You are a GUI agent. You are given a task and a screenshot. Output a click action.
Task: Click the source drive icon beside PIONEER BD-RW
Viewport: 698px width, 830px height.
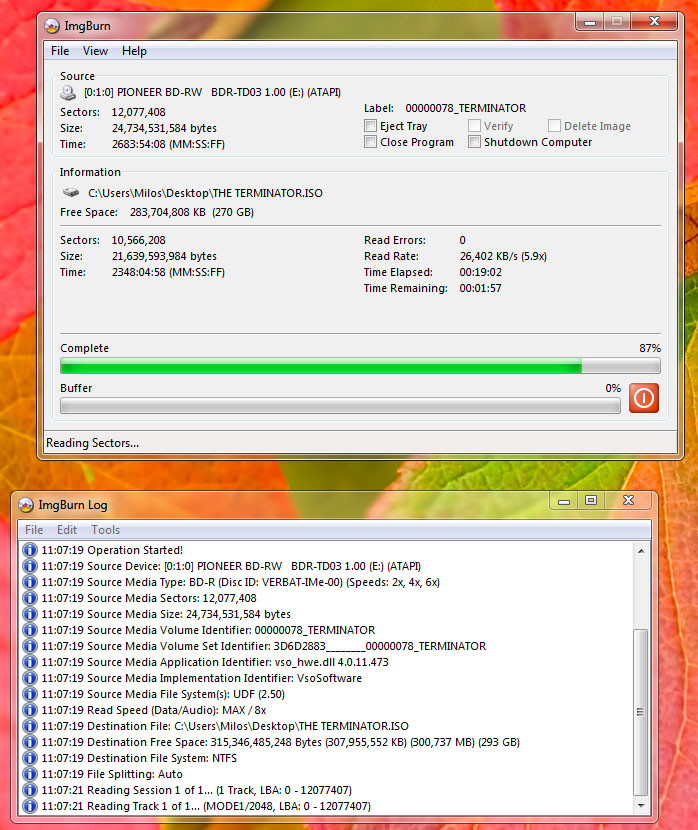tap(68, 93)
